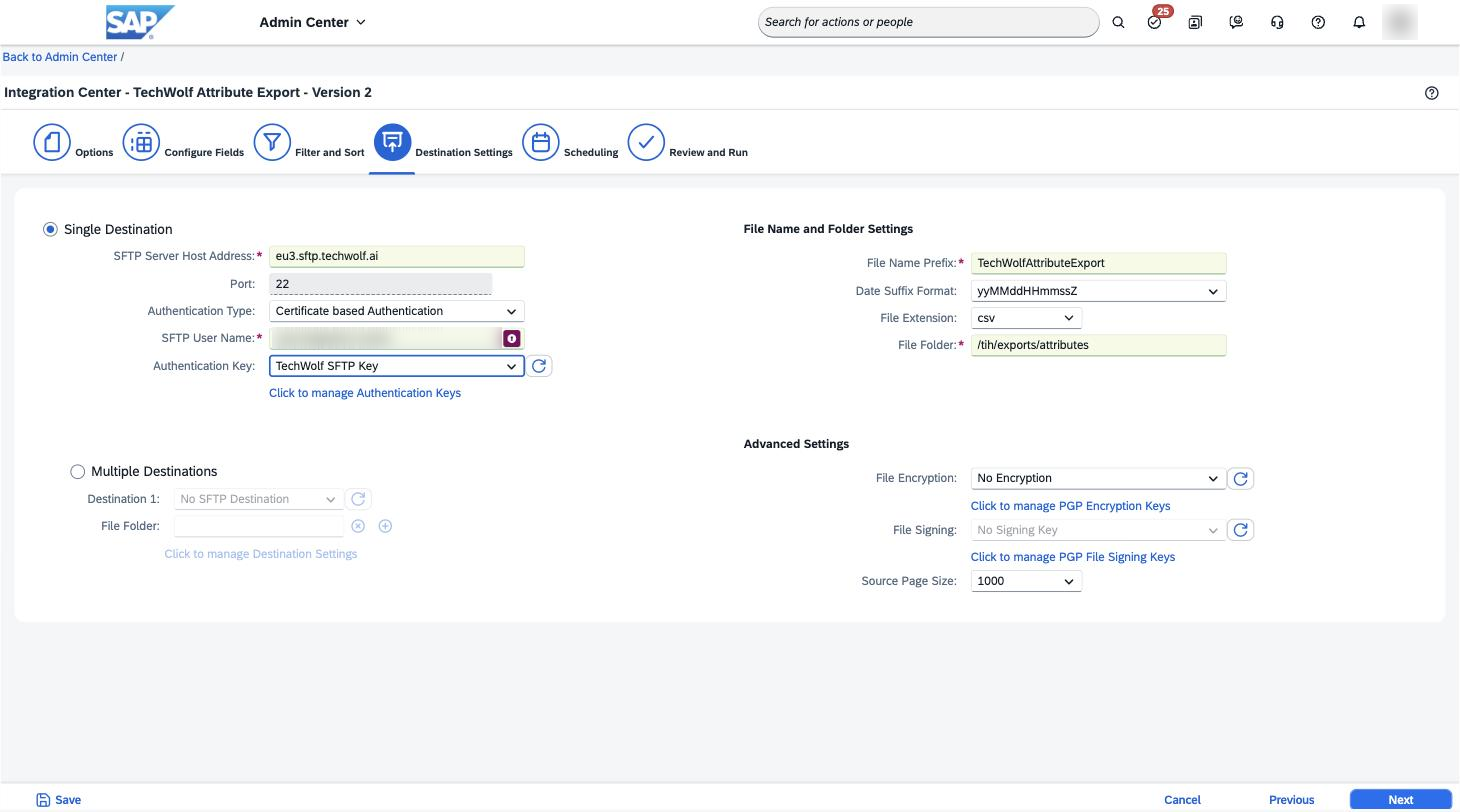Screen dimensions: 1460x812
Task: Open Click to manage Authentication Keys link
Action: 365,393
